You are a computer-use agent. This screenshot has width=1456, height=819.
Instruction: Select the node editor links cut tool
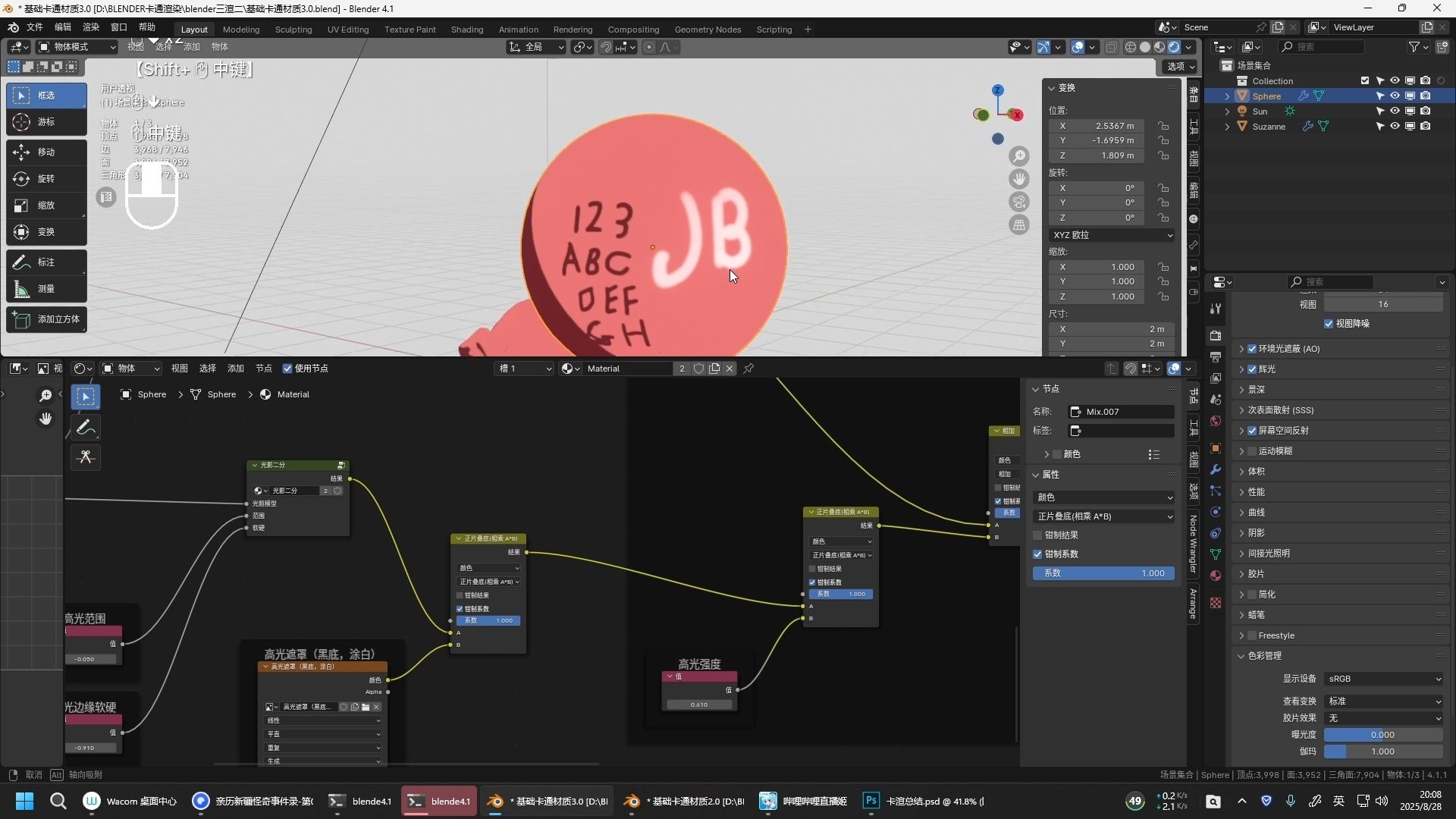tap(86, 457)
